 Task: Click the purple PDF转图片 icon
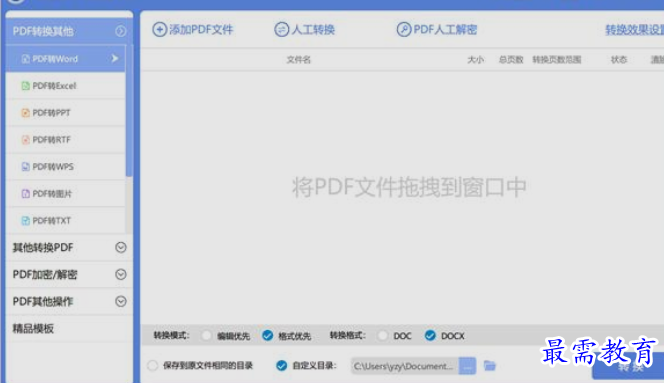tap(26, 194)
